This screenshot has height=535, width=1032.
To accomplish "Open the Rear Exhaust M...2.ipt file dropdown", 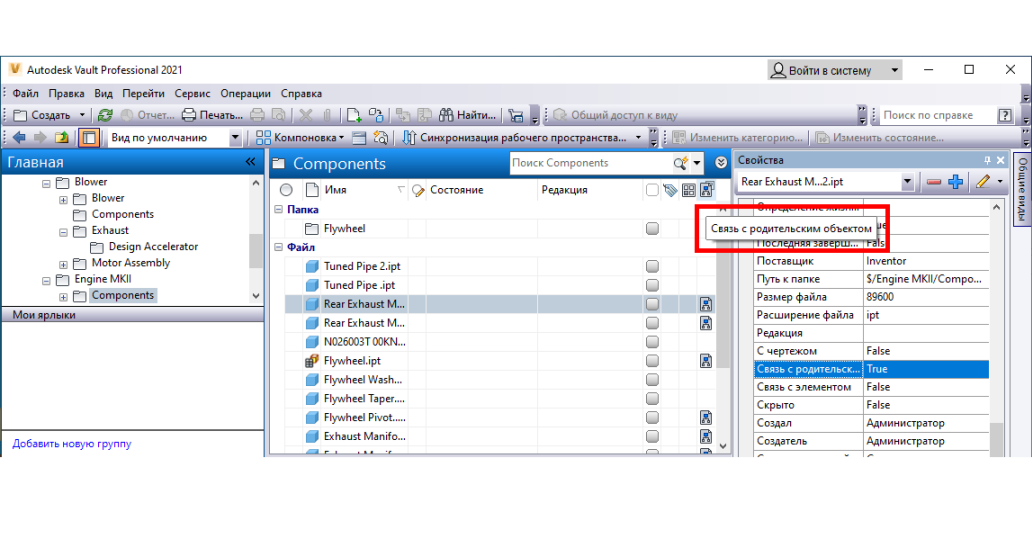I will (907, 182).
